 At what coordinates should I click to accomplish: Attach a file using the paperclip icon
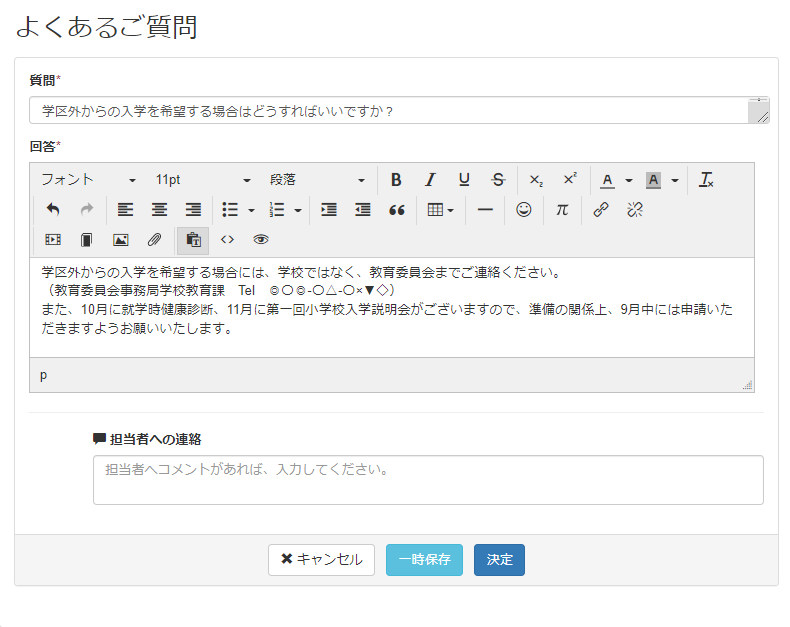(x=154, y=240)
